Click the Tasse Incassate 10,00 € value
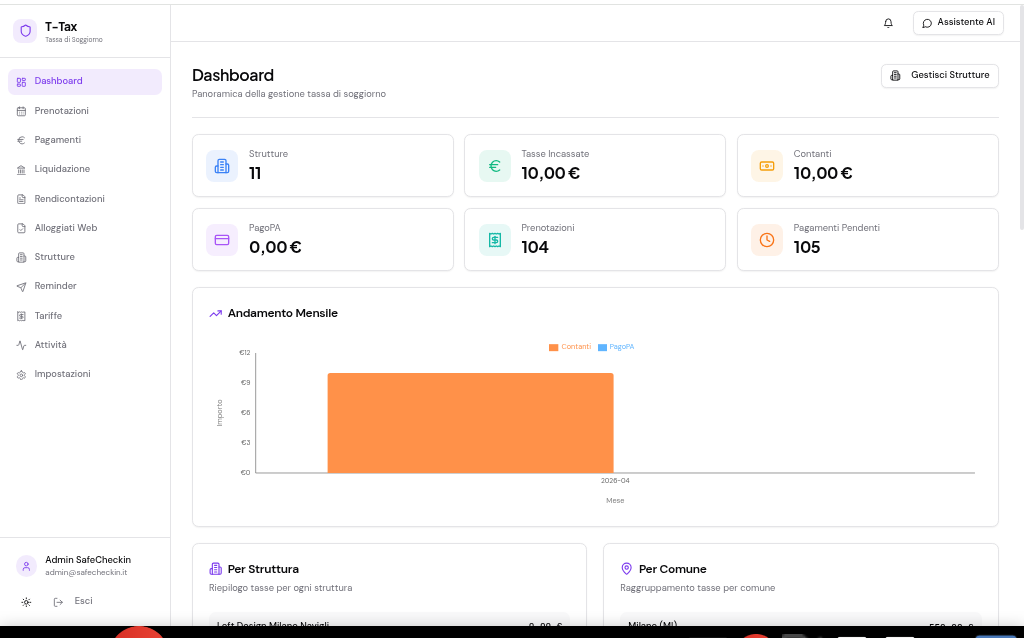 tap(551, 173)
